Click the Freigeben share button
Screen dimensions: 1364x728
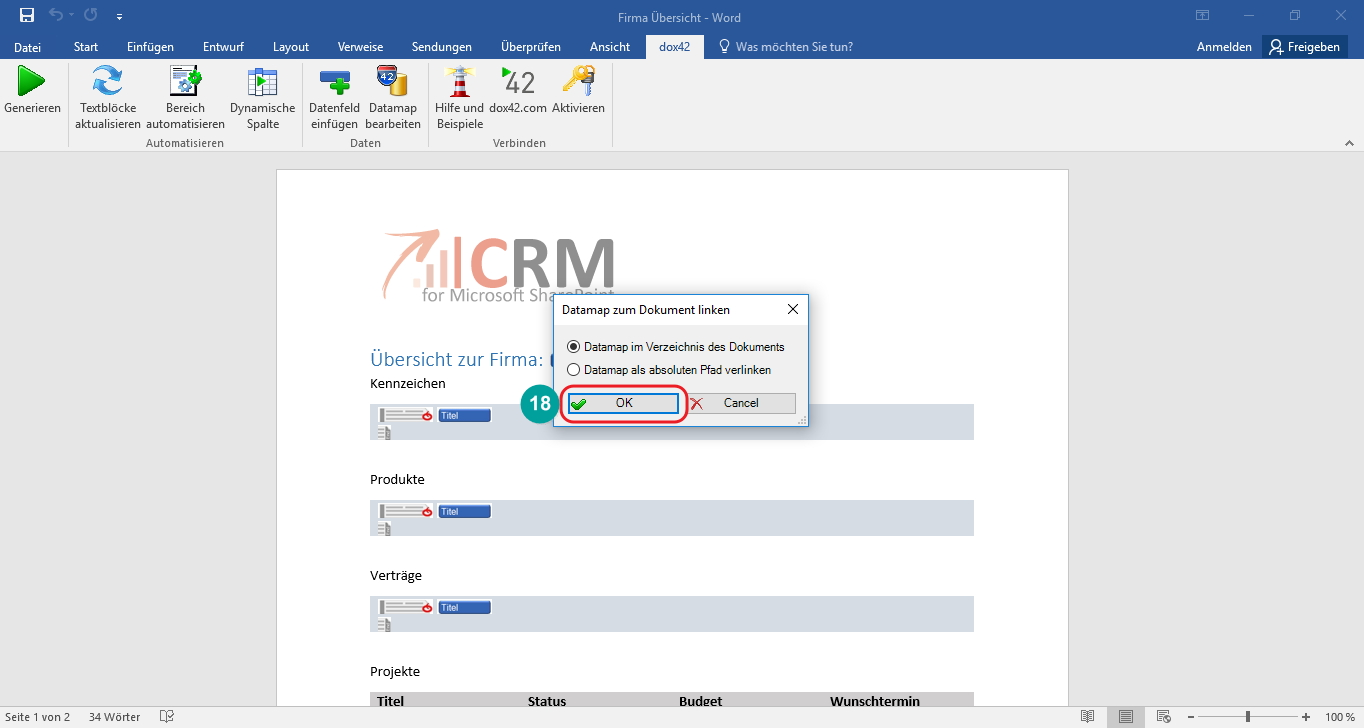[1304, 47]
